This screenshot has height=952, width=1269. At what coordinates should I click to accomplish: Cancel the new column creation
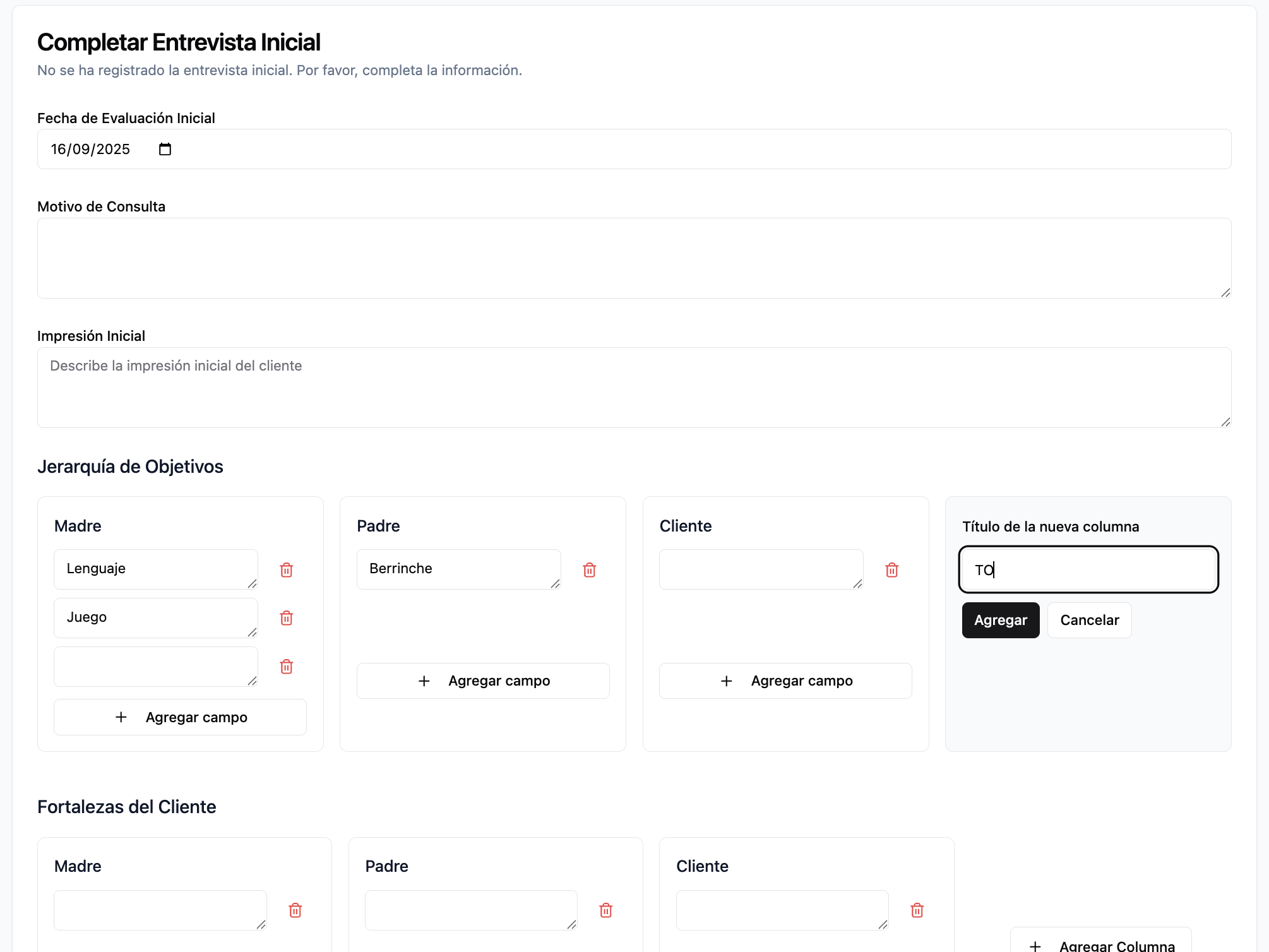click(x=1090, y=621)
